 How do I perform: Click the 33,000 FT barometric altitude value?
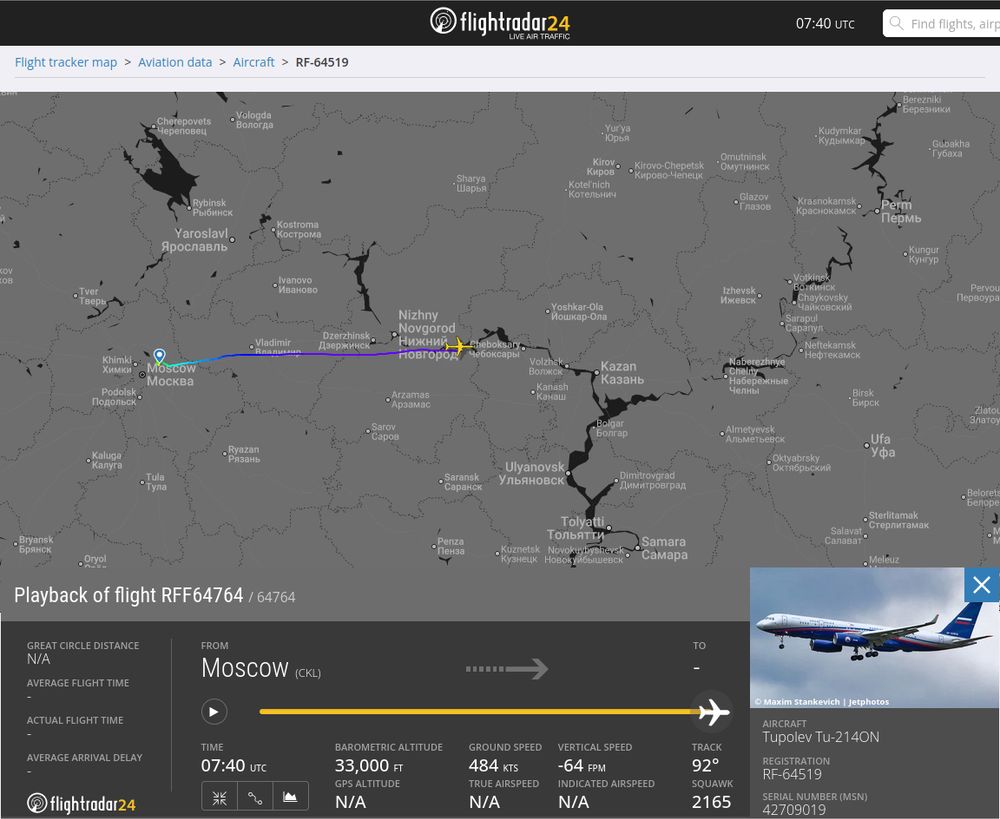[x=369, y=765]
